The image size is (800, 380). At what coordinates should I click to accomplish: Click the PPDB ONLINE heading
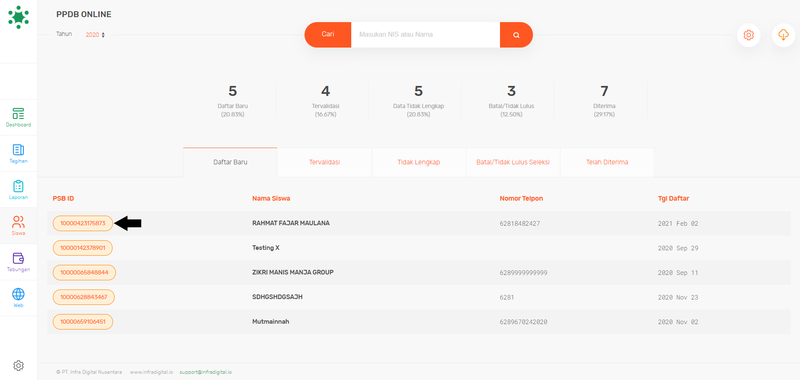[x=84, y=15]
